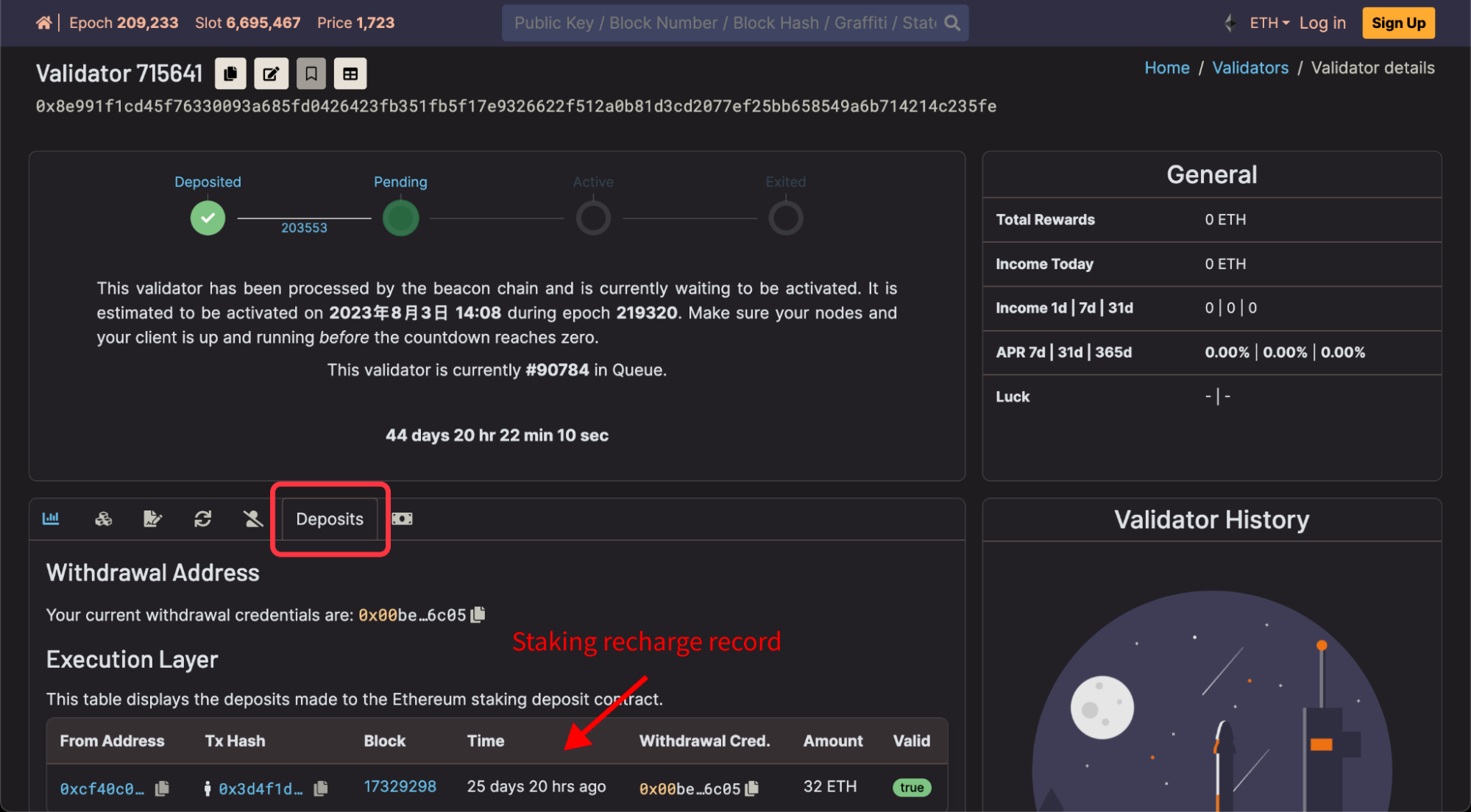Open the sync committee tab
The height and width of the screenshot is (812, 1471).
(x=203, y=519)
